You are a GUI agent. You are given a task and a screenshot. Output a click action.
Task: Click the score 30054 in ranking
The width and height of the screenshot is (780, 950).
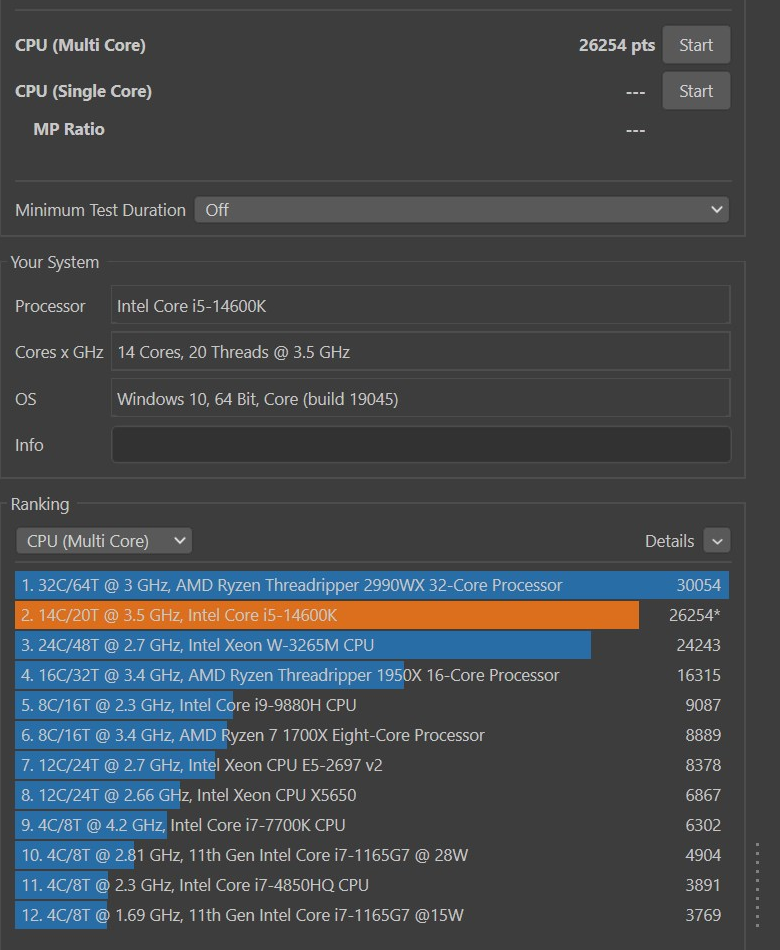point(698,585)
